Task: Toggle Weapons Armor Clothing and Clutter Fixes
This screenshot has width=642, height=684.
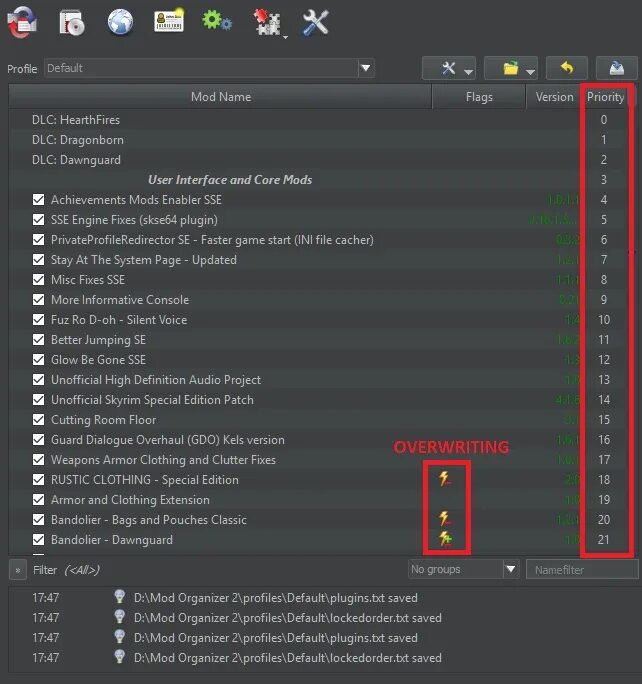Action: [x=38, y=460]
